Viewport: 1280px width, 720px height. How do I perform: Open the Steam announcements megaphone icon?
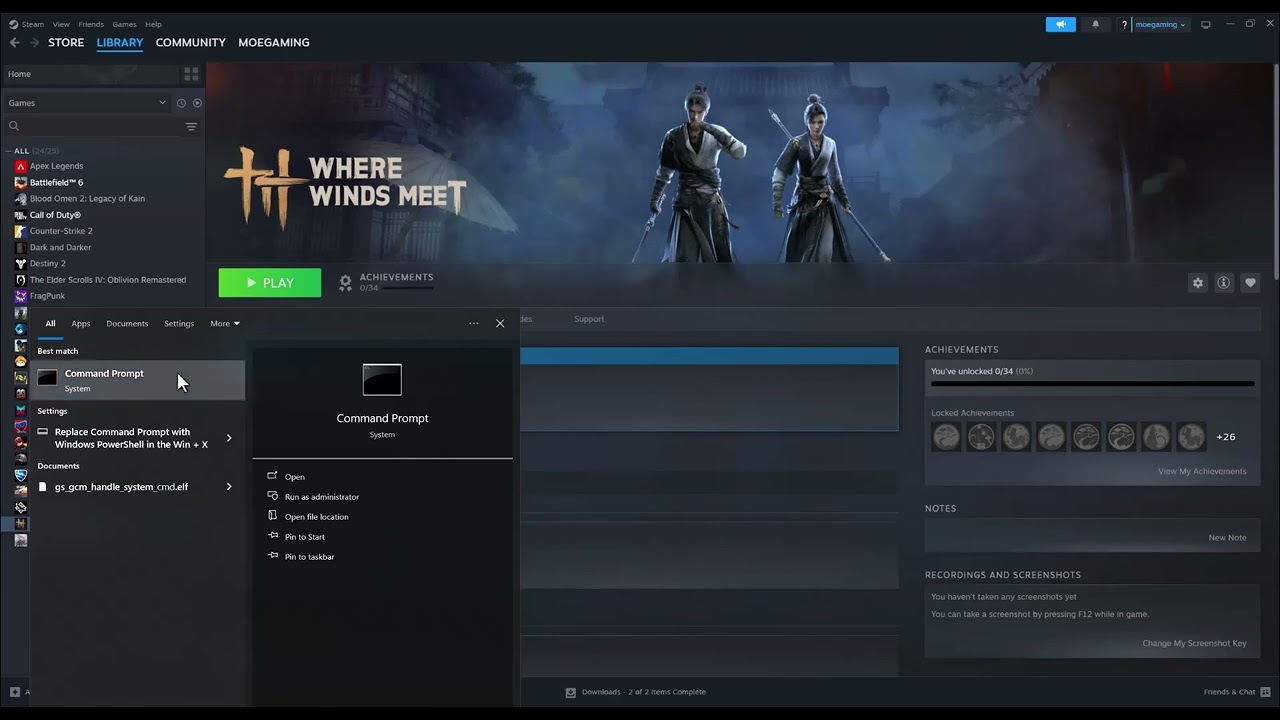1061,24
